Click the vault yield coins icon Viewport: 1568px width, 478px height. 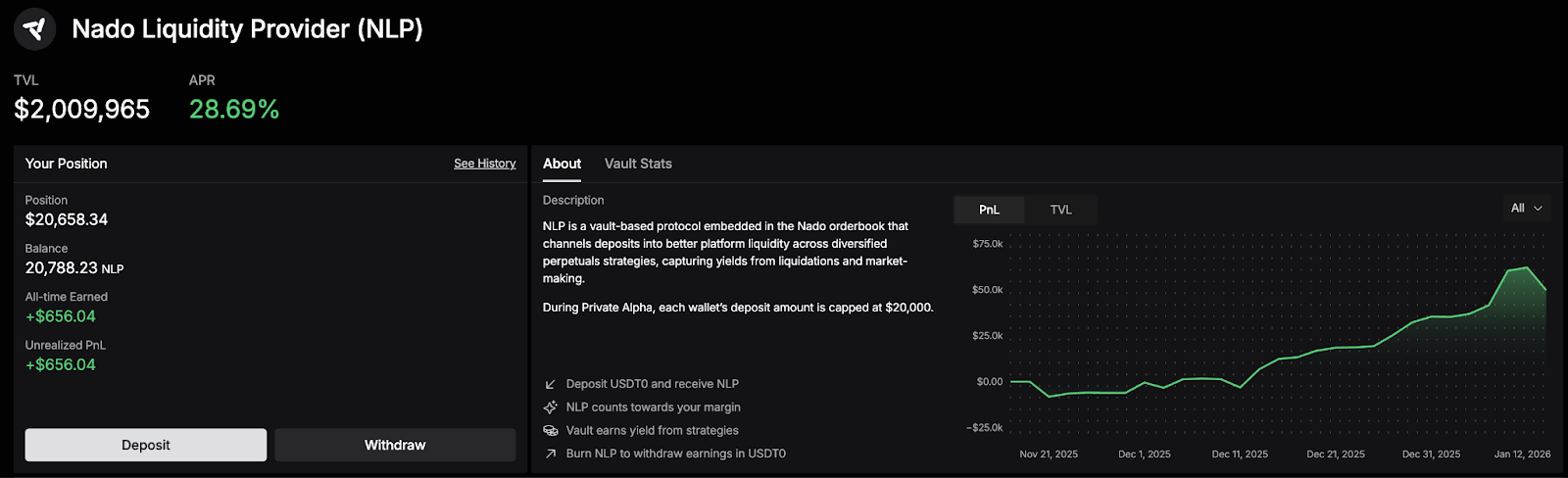551,431
